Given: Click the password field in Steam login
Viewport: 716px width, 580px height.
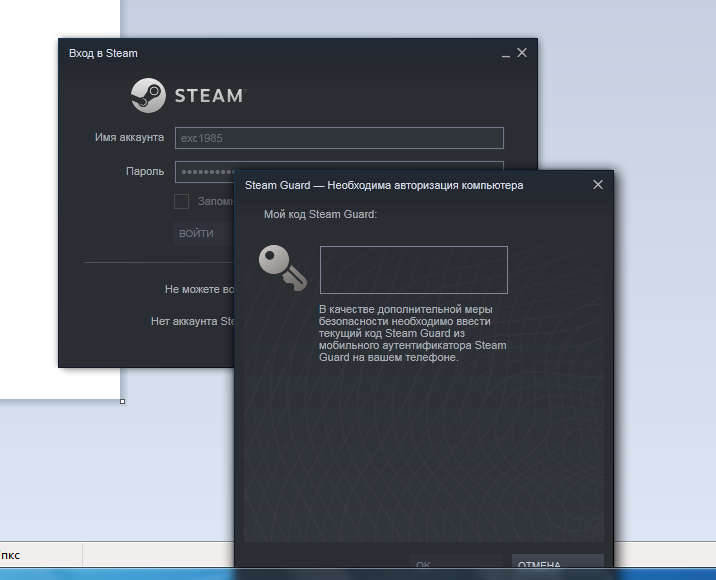Looking at the screenshot, I should (x=205, y=172).
